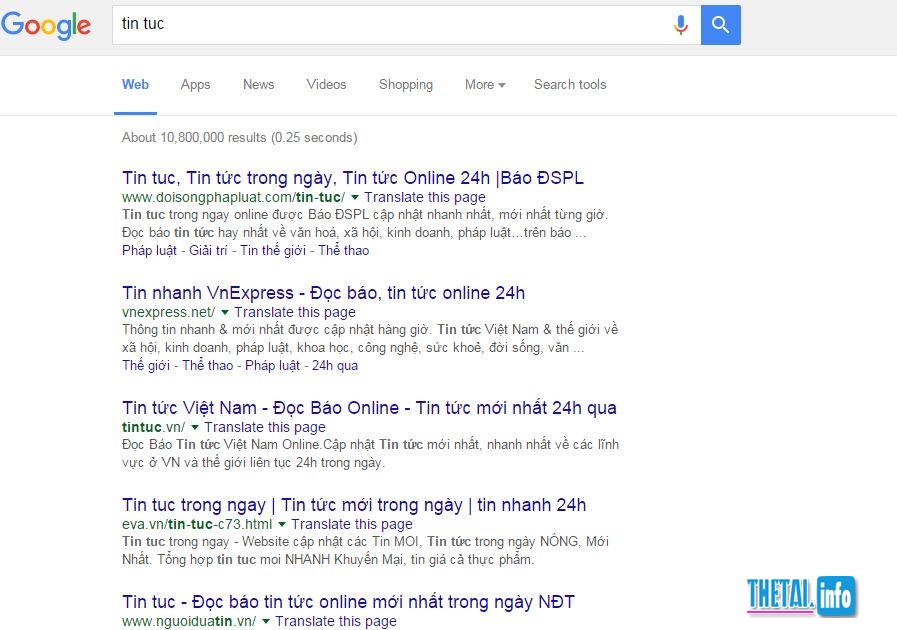Switch to the News tab
897x630 pixels.
(258, 85)
